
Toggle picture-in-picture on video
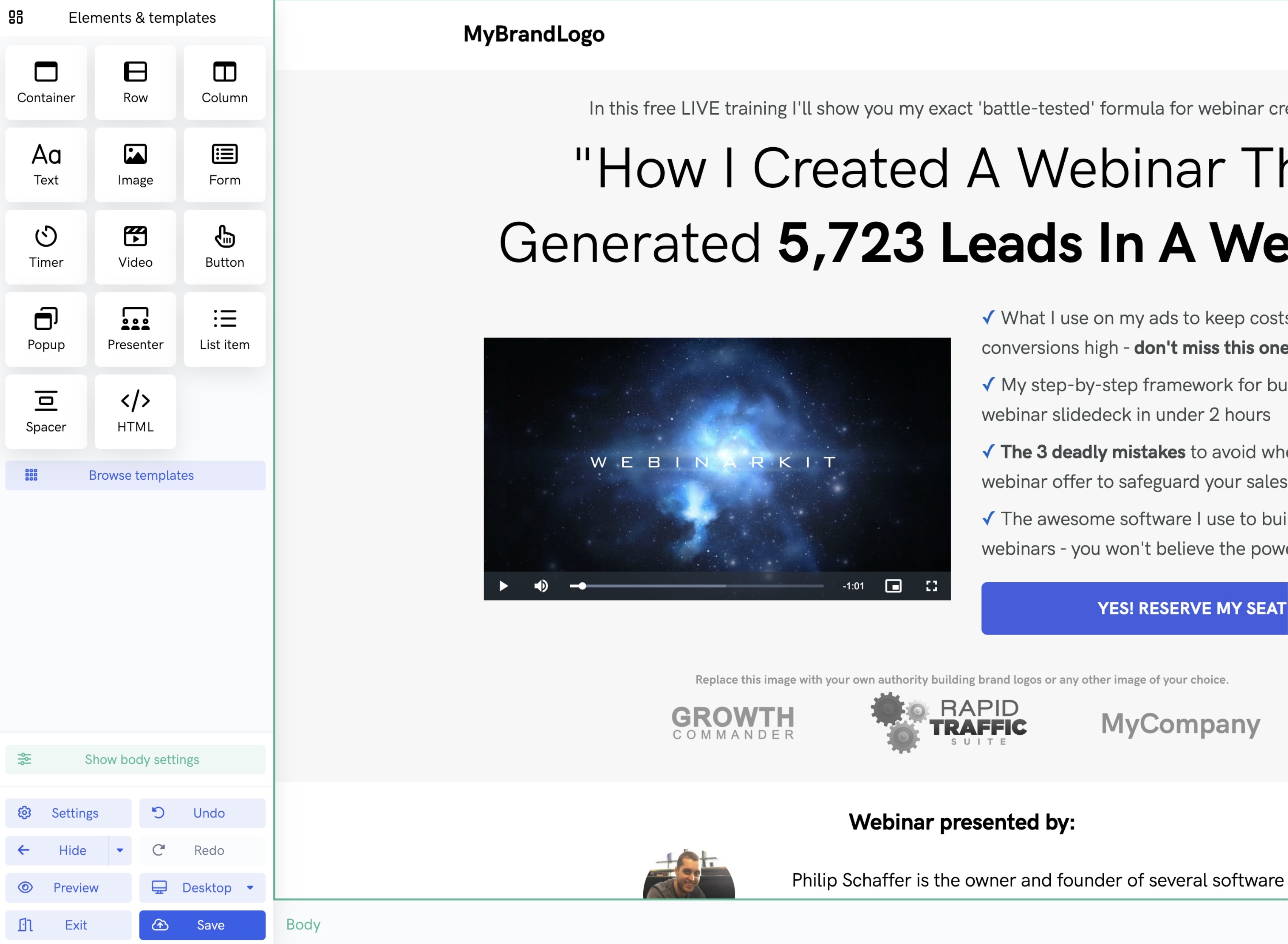[893, 586]
